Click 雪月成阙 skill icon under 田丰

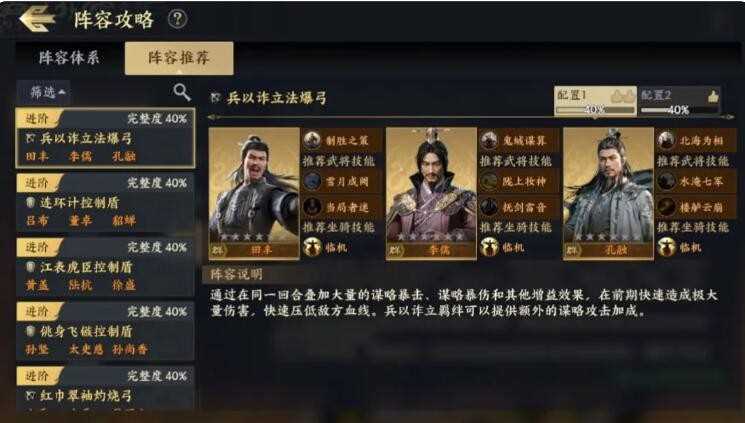pyautogui.click(x=312, y=181)
